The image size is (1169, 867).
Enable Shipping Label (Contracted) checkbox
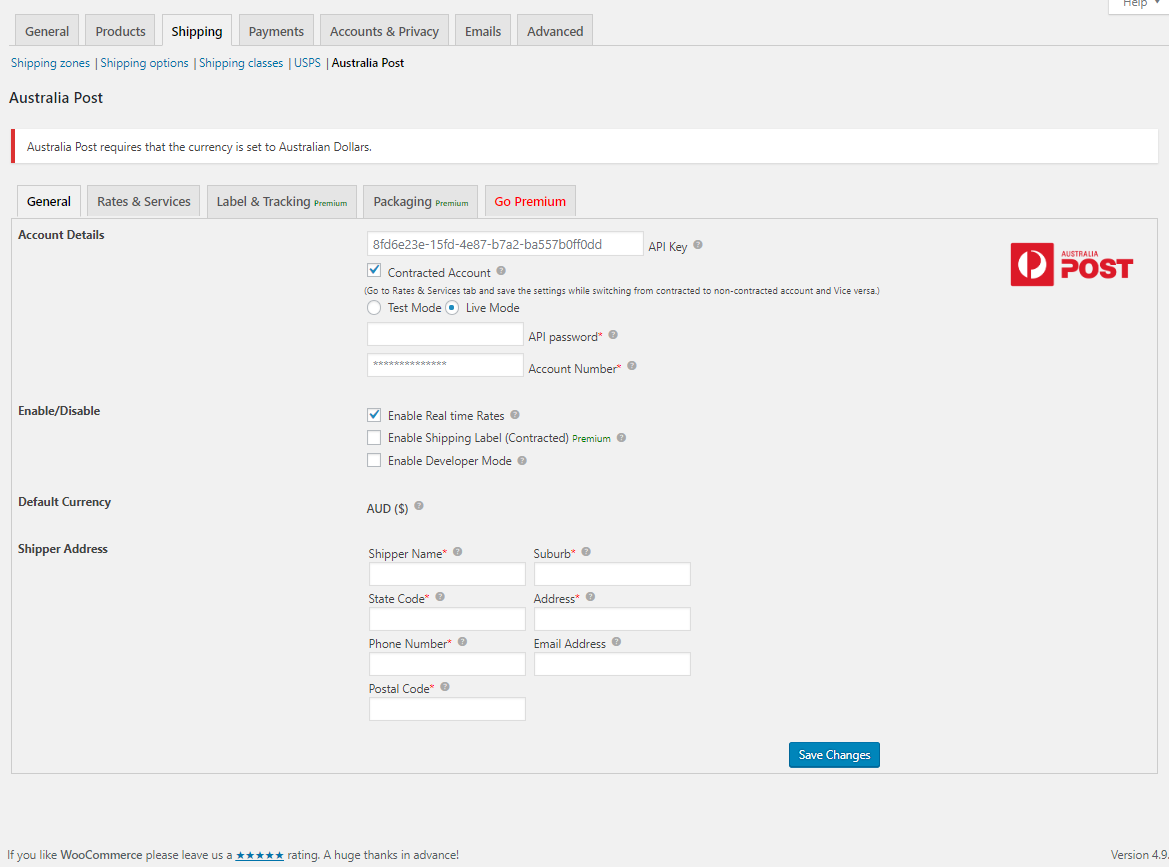click(x=374, y=438)
